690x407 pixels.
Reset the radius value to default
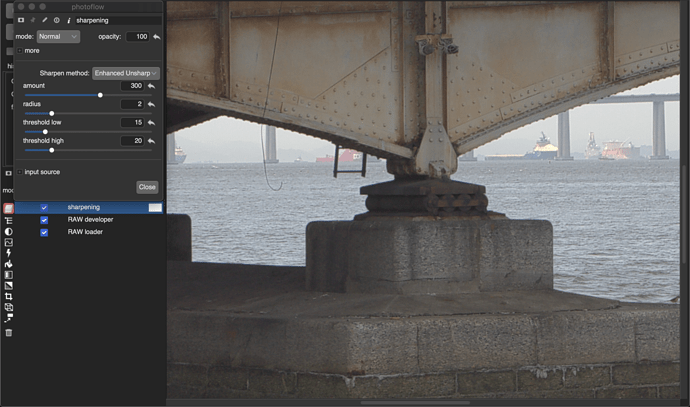tap(151, 104)
